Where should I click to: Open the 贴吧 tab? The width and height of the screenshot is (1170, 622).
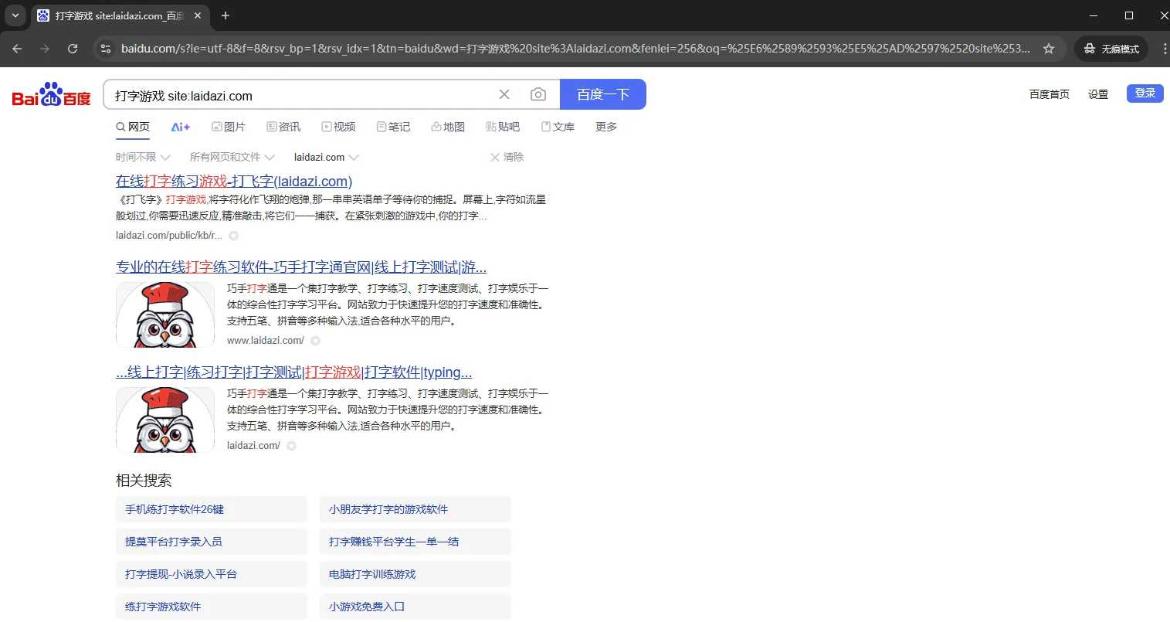pos(503,127)
